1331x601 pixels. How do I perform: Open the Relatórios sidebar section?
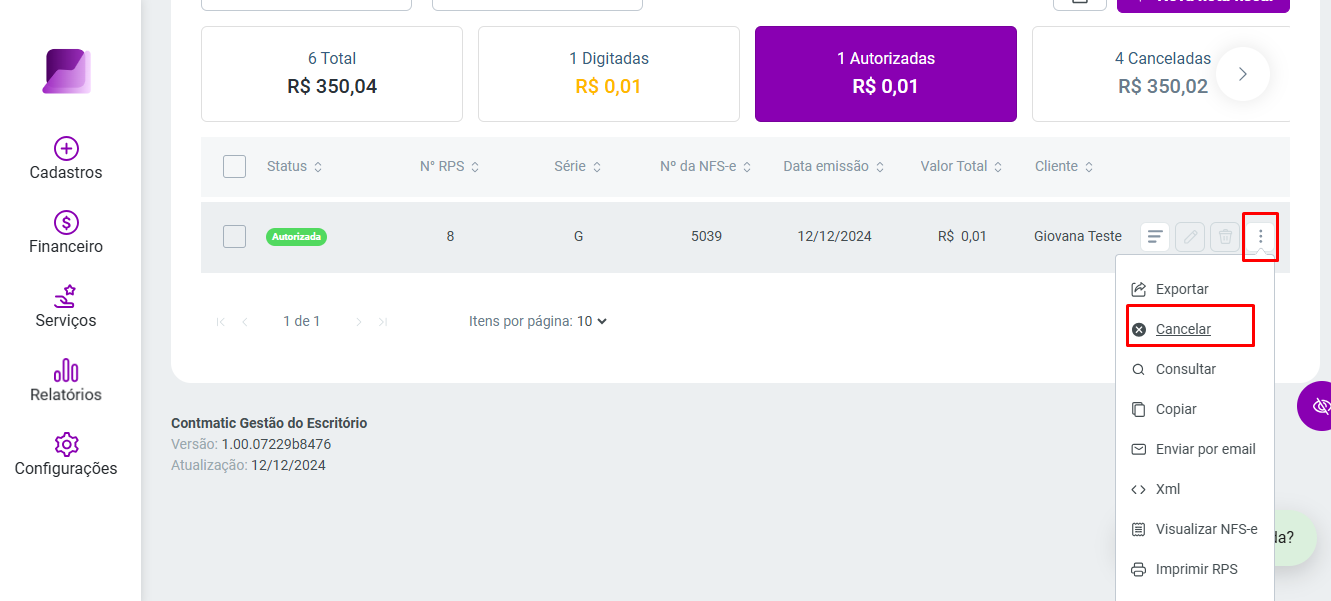point(66,381)
